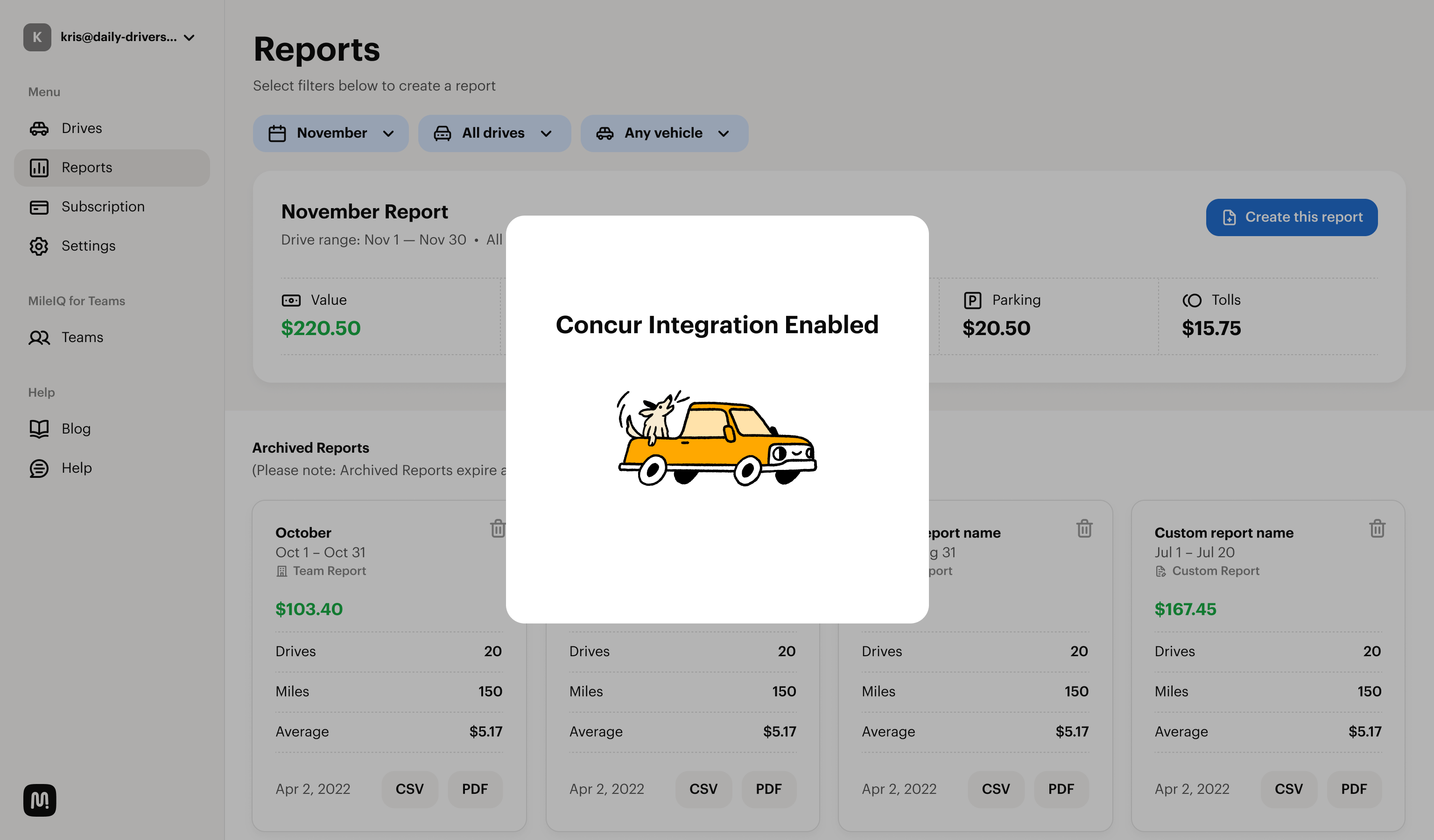Click the November Report title
Screen dimensions: 1434x840
pyautogui.click(x=364, y=212)
